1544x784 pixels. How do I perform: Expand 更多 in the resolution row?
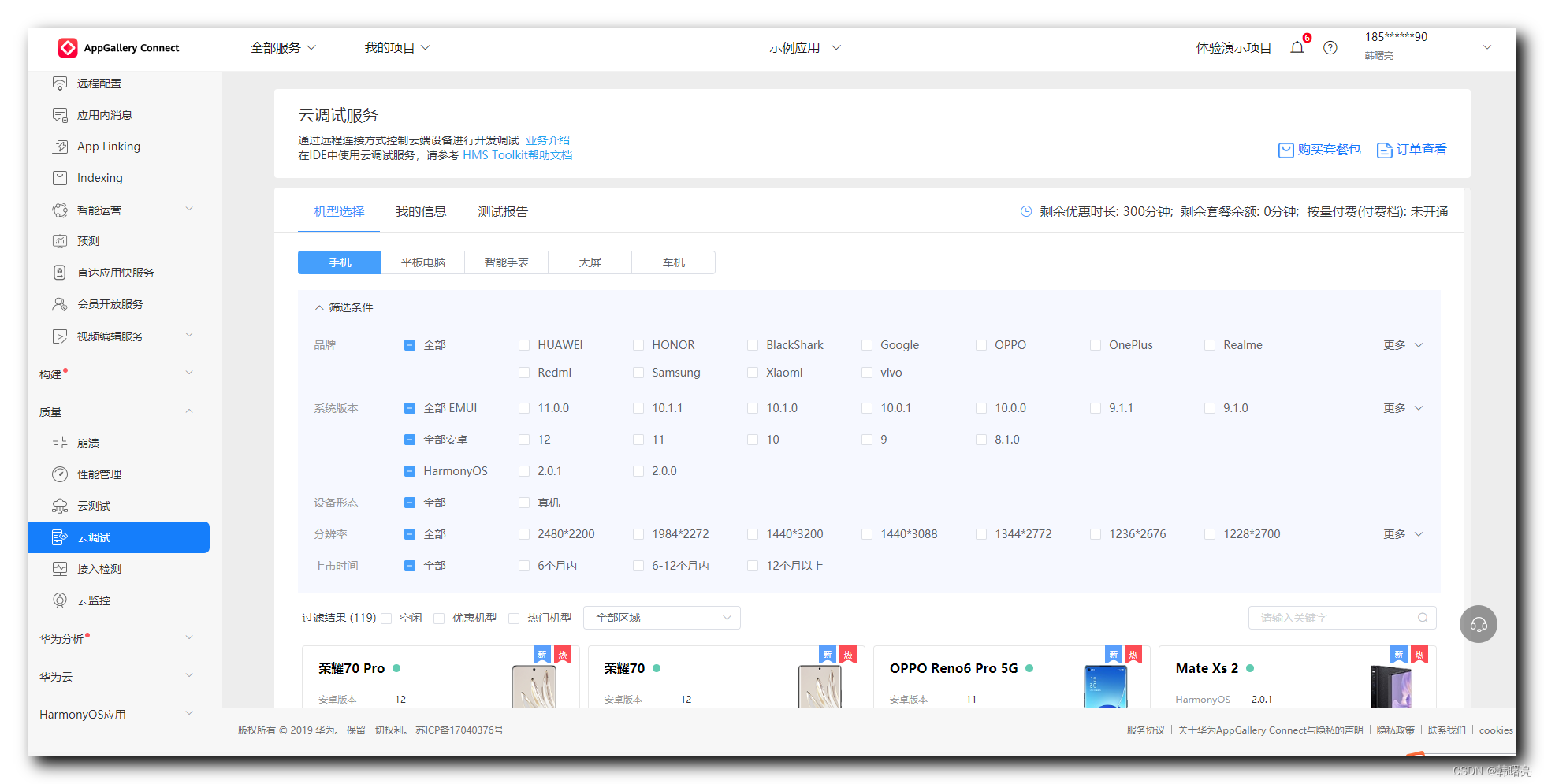(1403, 534)
